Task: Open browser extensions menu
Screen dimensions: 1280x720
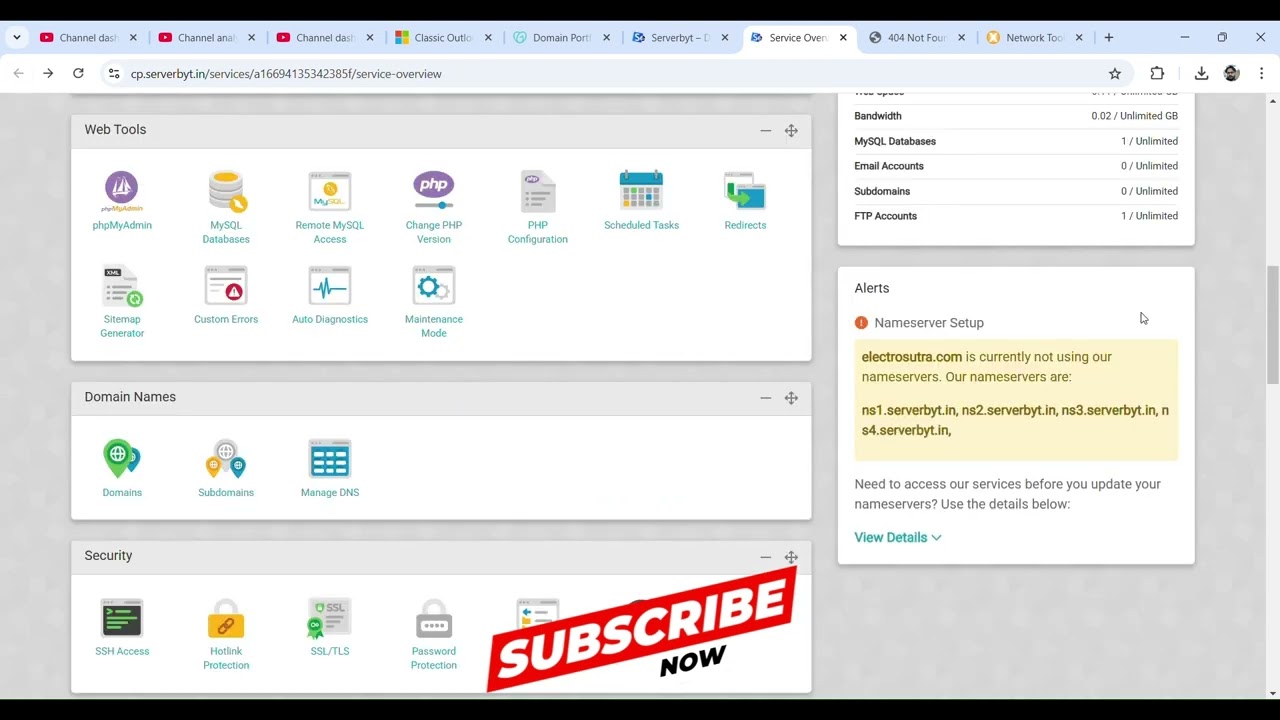Action: click(1157, 74)
